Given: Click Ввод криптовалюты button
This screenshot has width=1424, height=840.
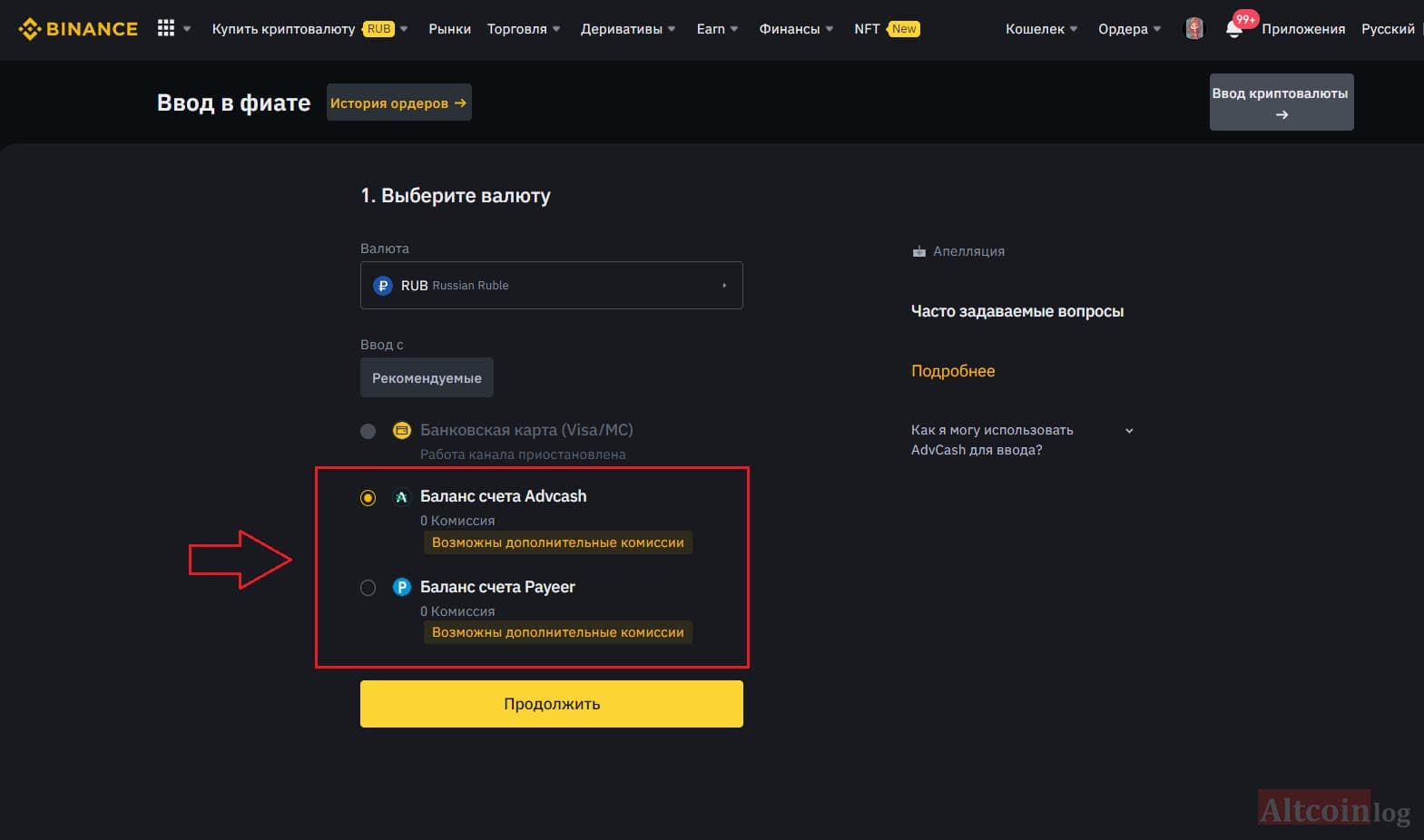Looking at the screenshot, I should click(x=1282, y=103).
